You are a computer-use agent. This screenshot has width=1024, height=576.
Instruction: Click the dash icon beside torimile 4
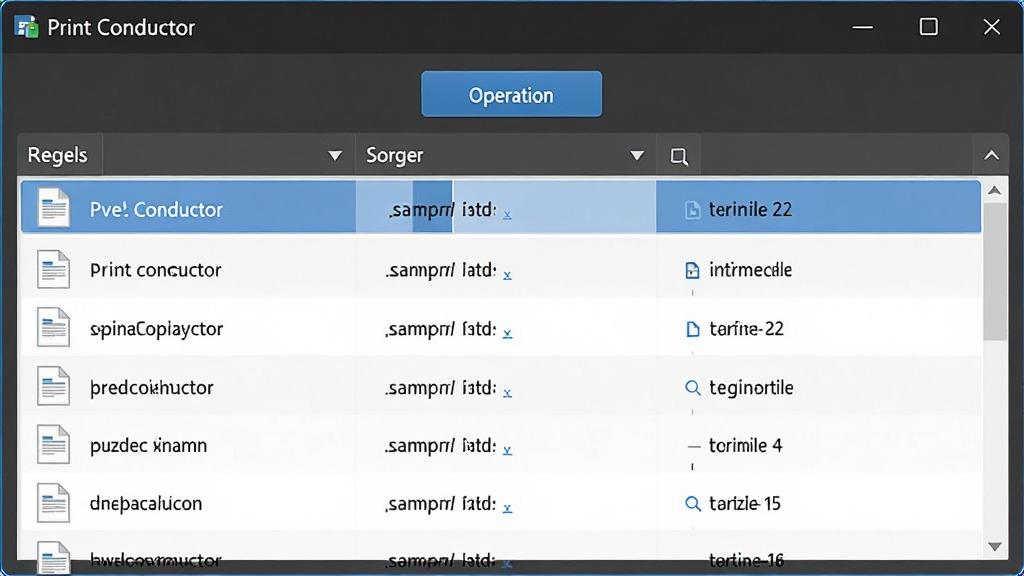click(694, 447)
